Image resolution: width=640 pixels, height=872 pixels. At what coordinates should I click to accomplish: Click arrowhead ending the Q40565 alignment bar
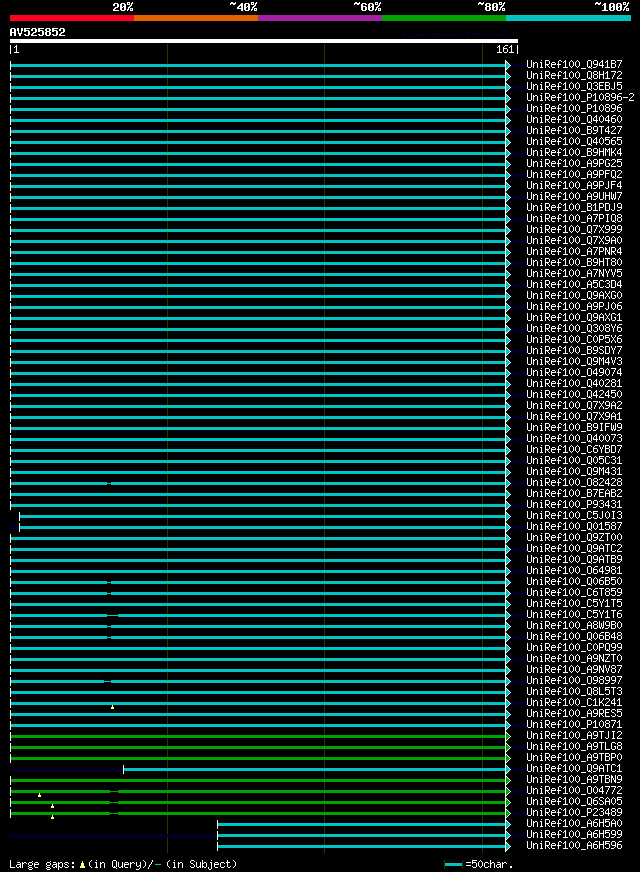pyautogui.click(x=508, y=142)
